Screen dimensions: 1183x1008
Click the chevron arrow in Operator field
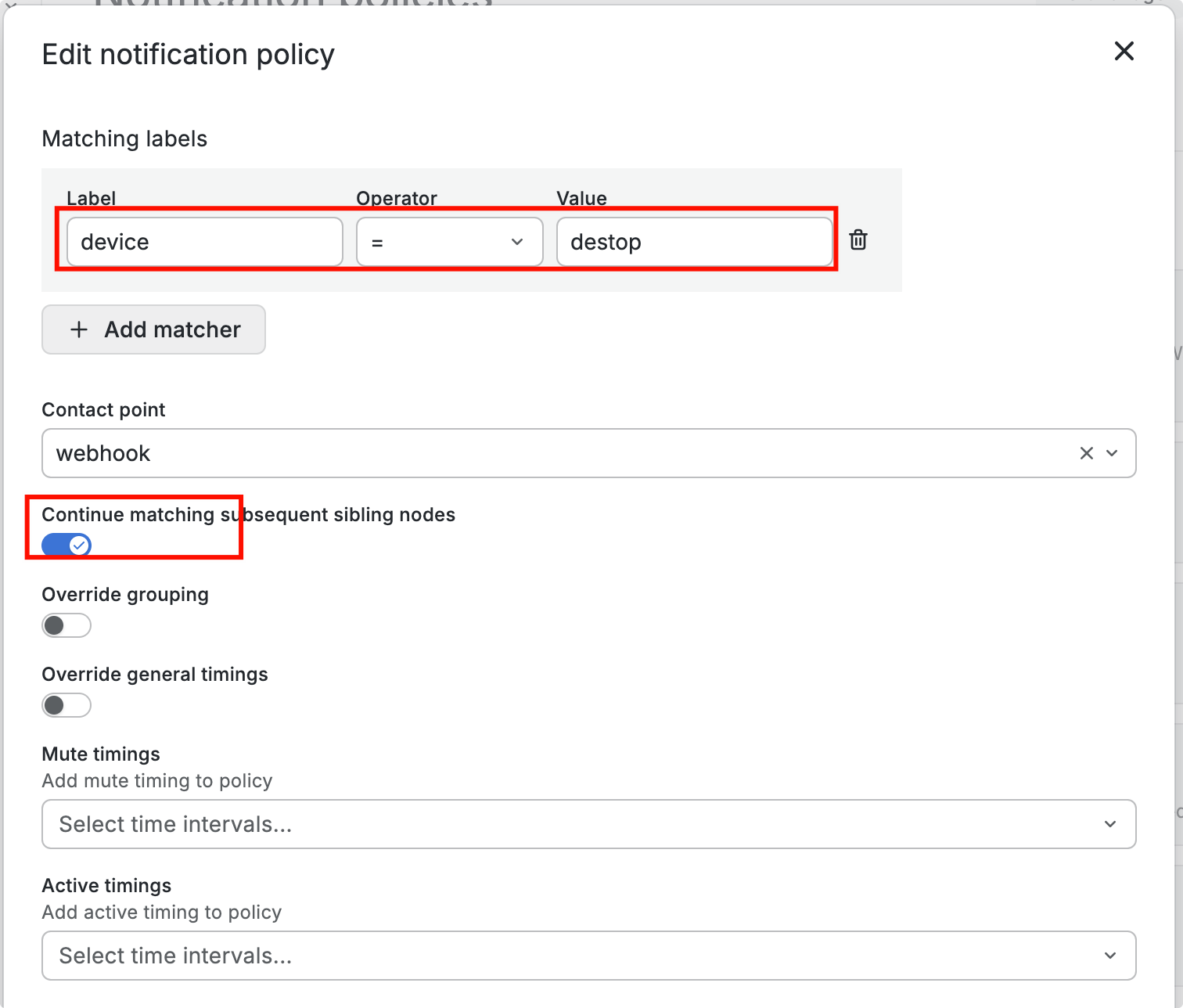516,242
